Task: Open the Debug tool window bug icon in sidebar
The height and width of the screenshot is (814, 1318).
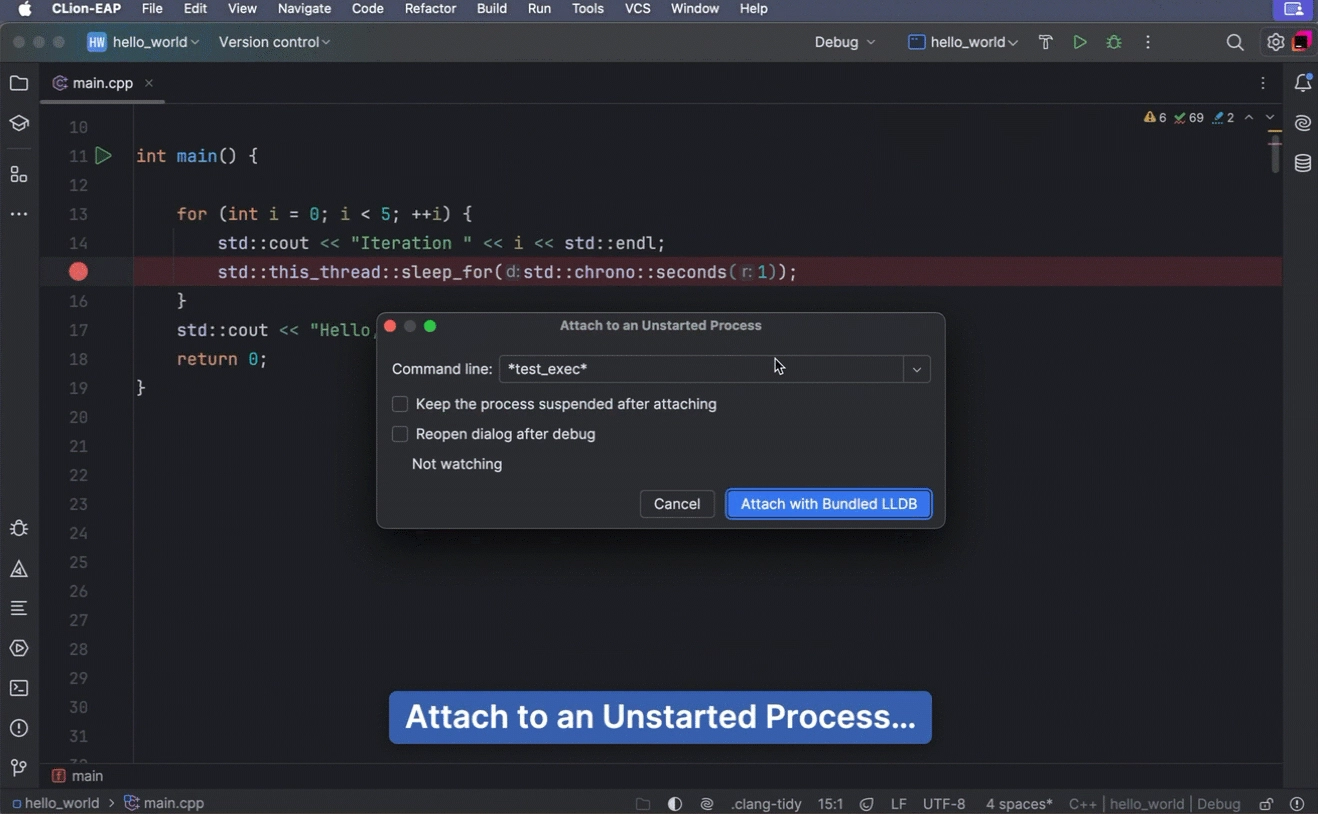Action: 19,529
